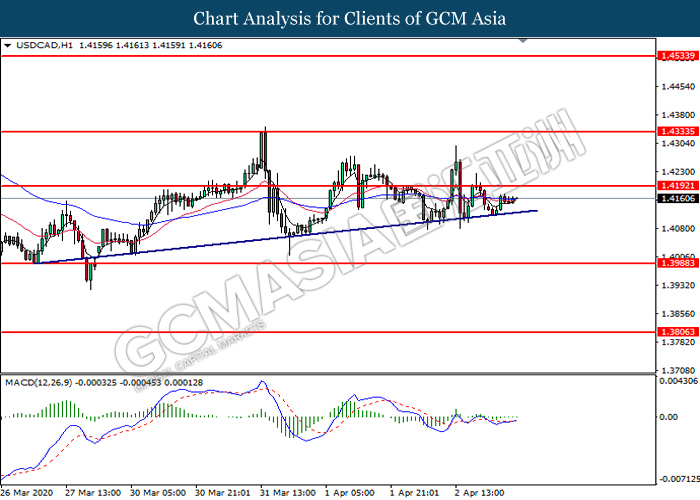Click the small triangle before the USDCAD symbol
This screenshot has width=700, height=500.
pos(8,46)
